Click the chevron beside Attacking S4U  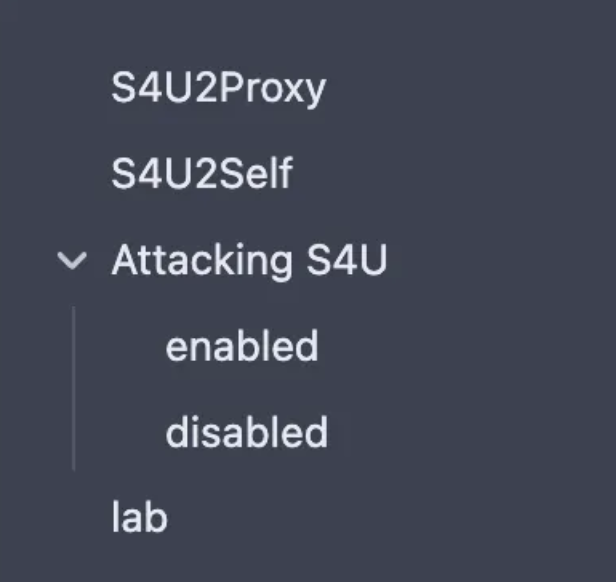coord(71,261)
